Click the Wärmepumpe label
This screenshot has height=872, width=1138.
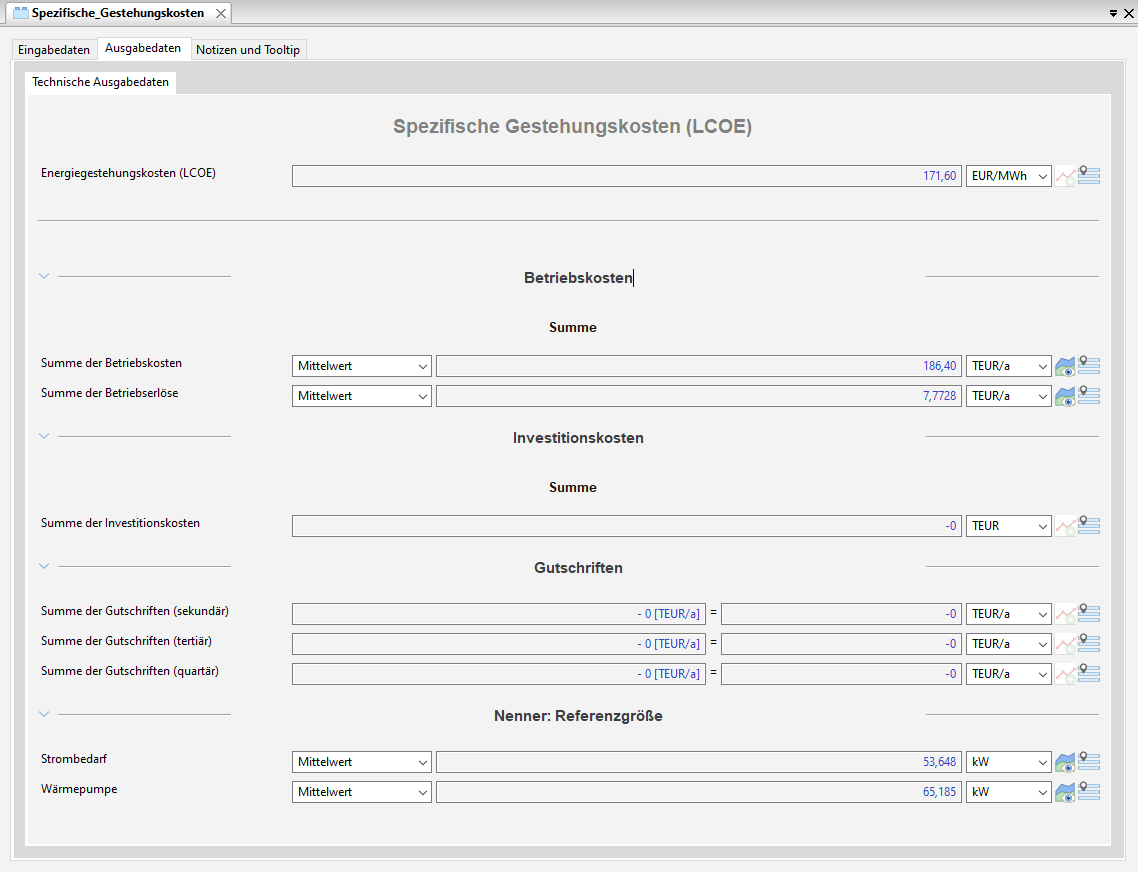[x=79, y=789]
